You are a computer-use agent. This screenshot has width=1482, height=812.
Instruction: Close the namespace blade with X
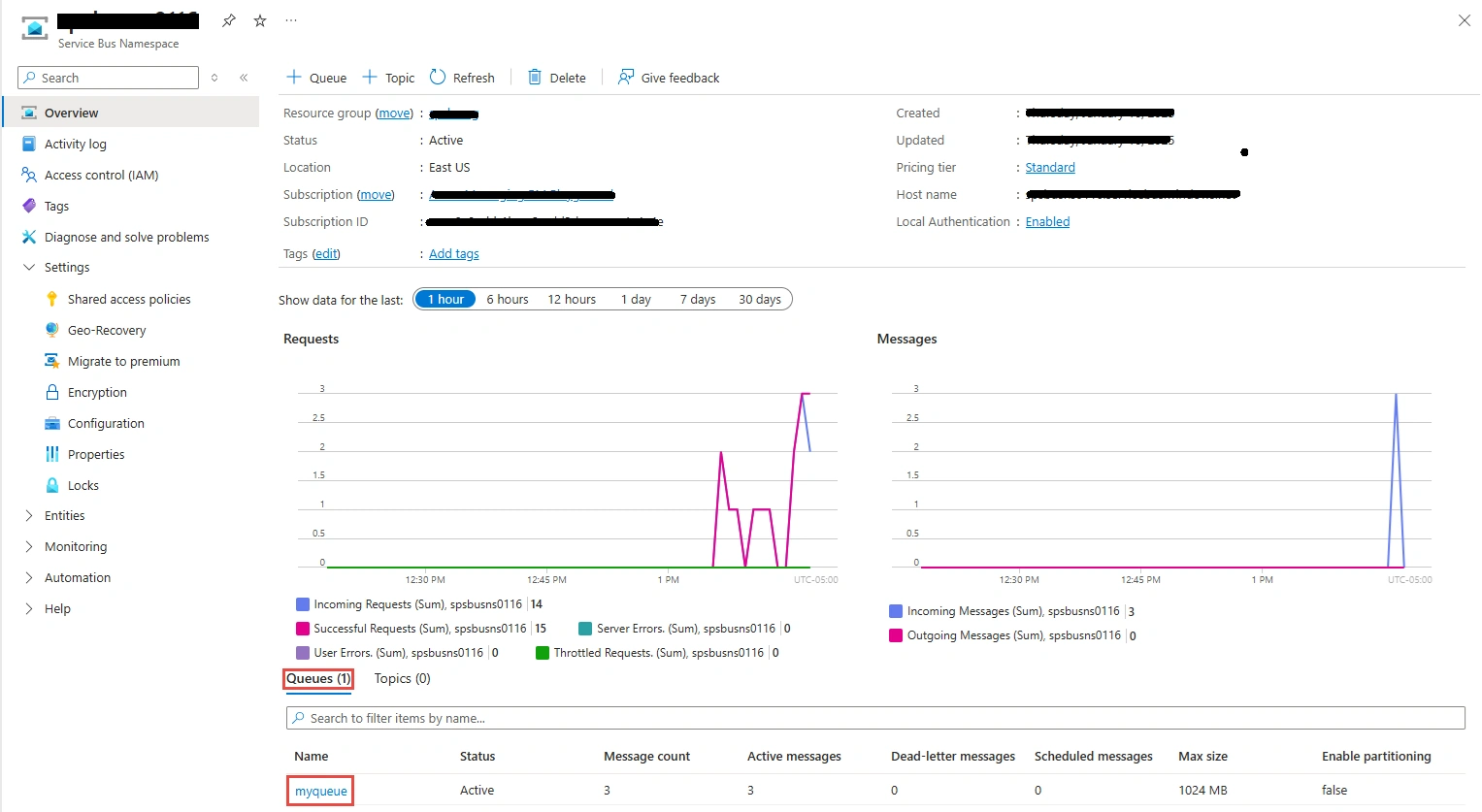coord(1465,20)
